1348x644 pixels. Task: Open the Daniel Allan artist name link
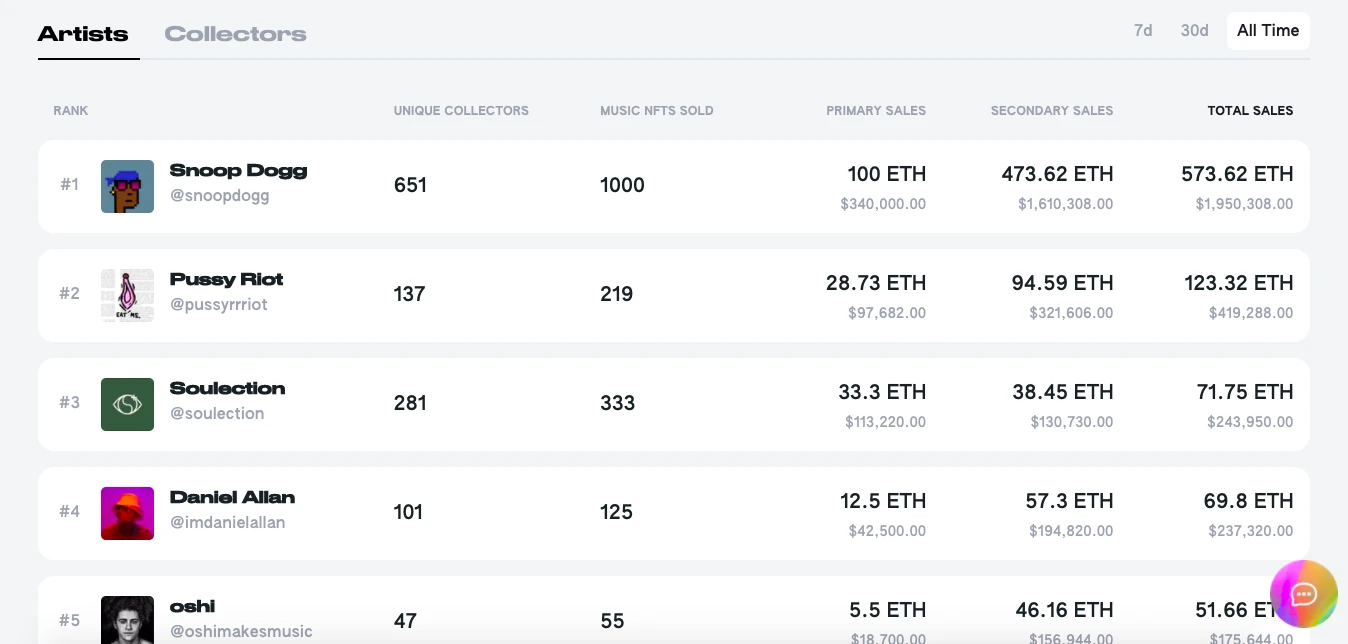[232, 498]
